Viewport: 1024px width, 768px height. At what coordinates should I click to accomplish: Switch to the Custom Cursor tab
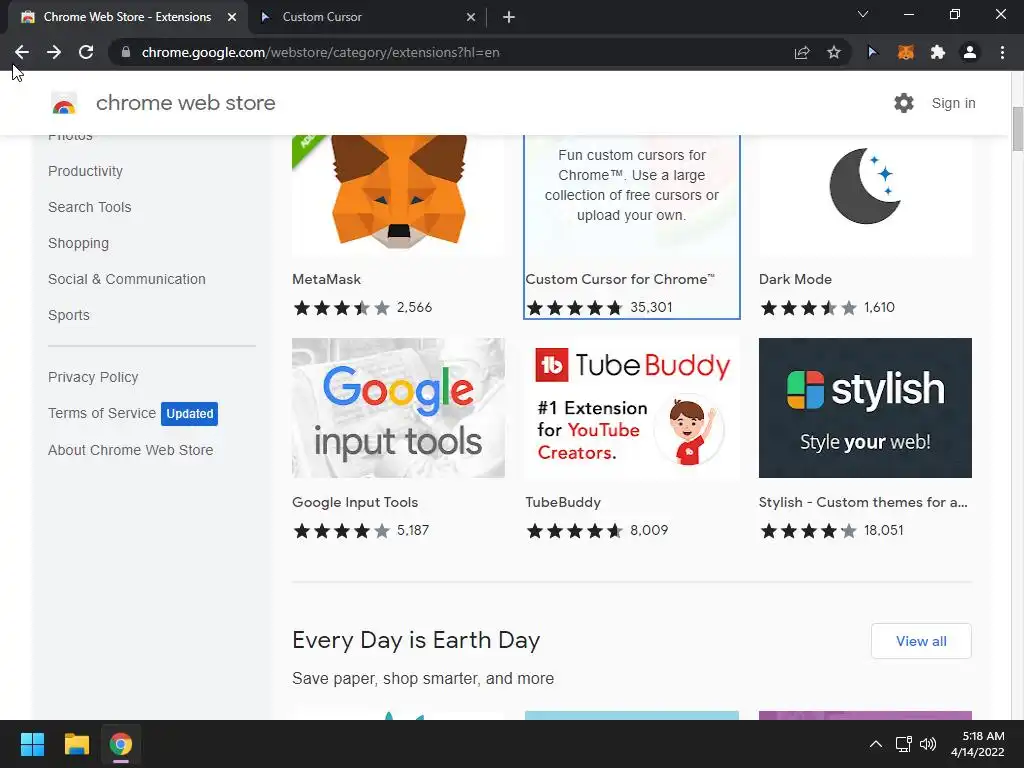[x=367, y=17]
